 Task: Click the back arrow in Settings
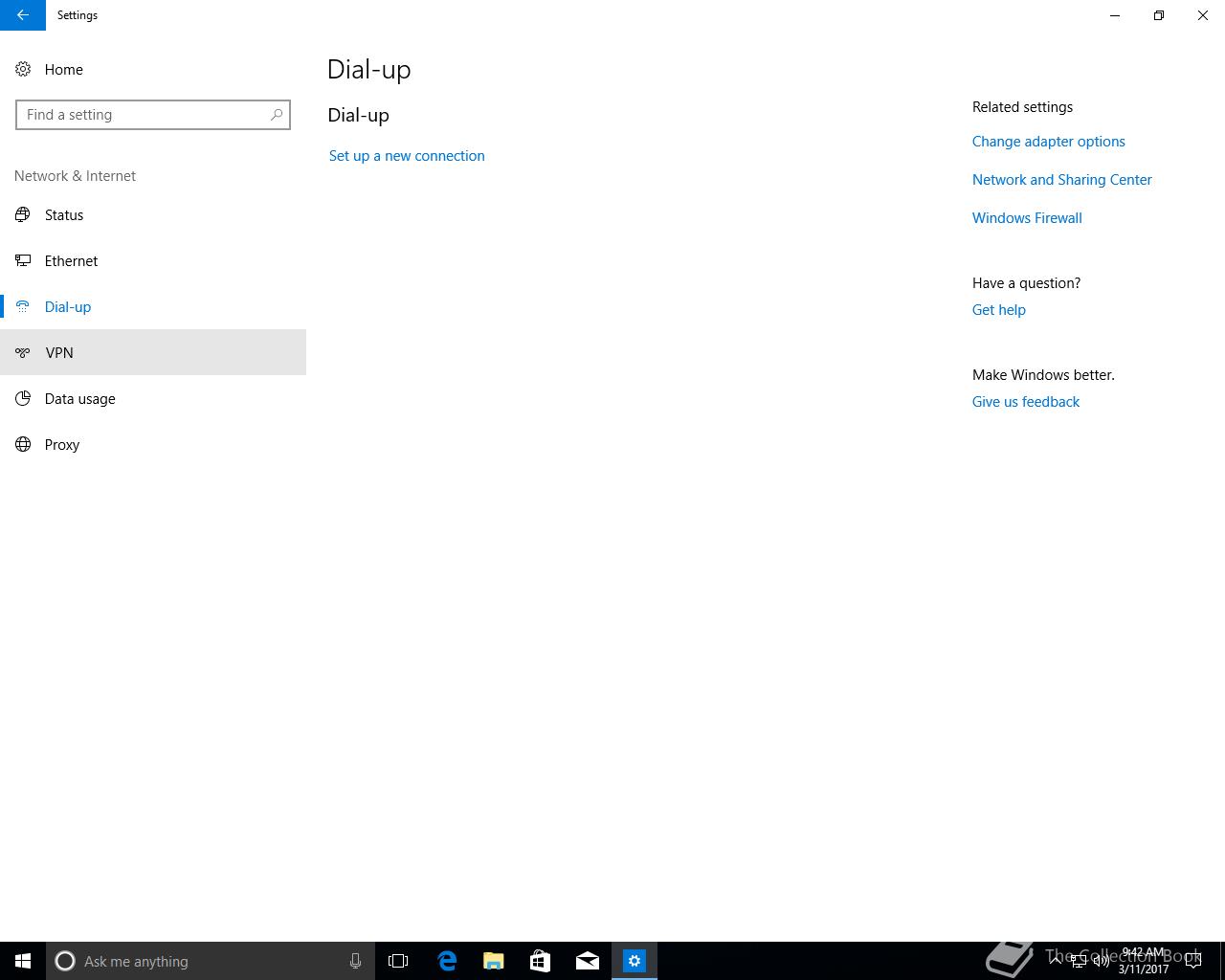pyautogui.click(x=23, y=15)
